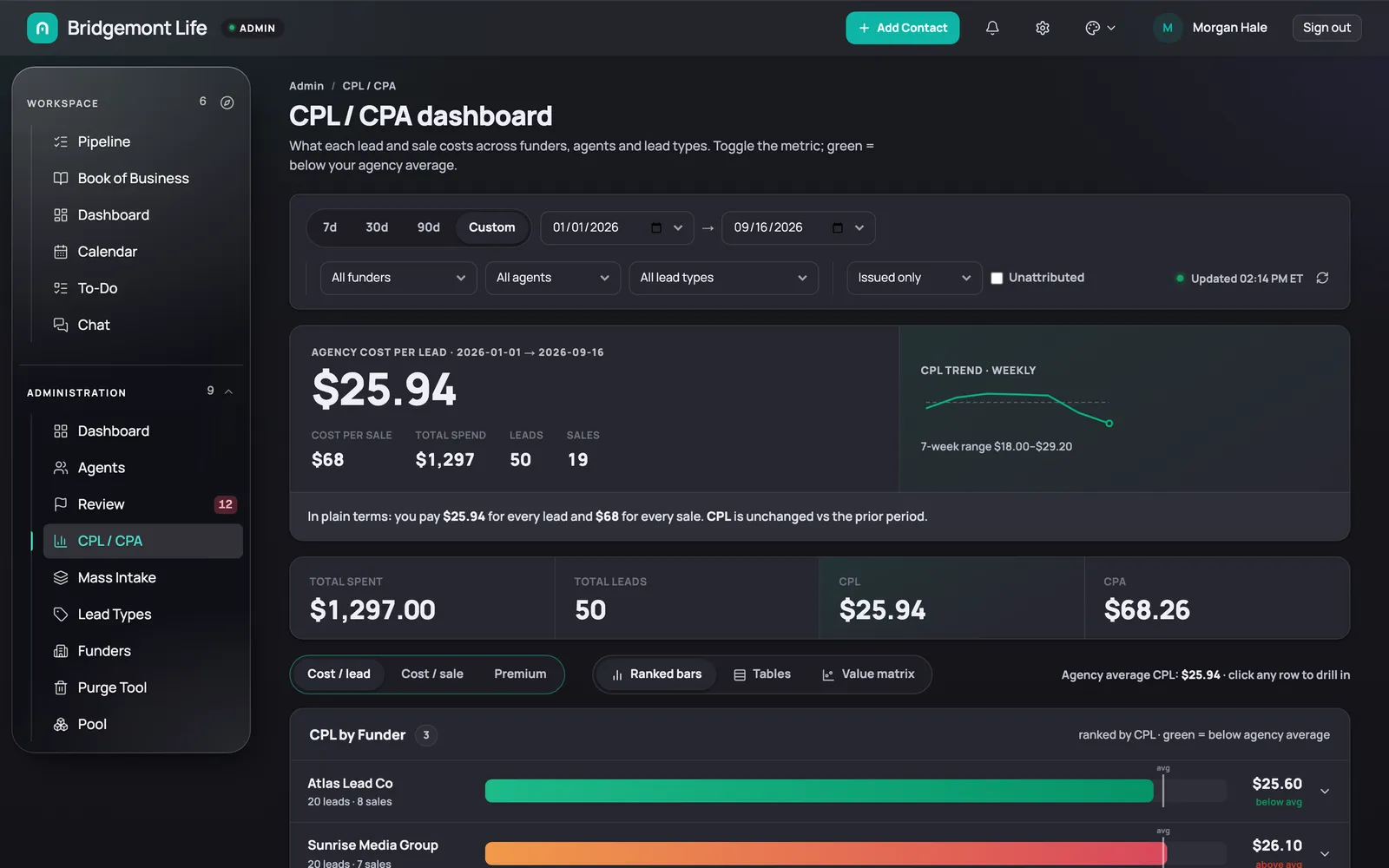Switch the metric to Premium
The width and height of the screenshot is (1389, 868).
520,674
